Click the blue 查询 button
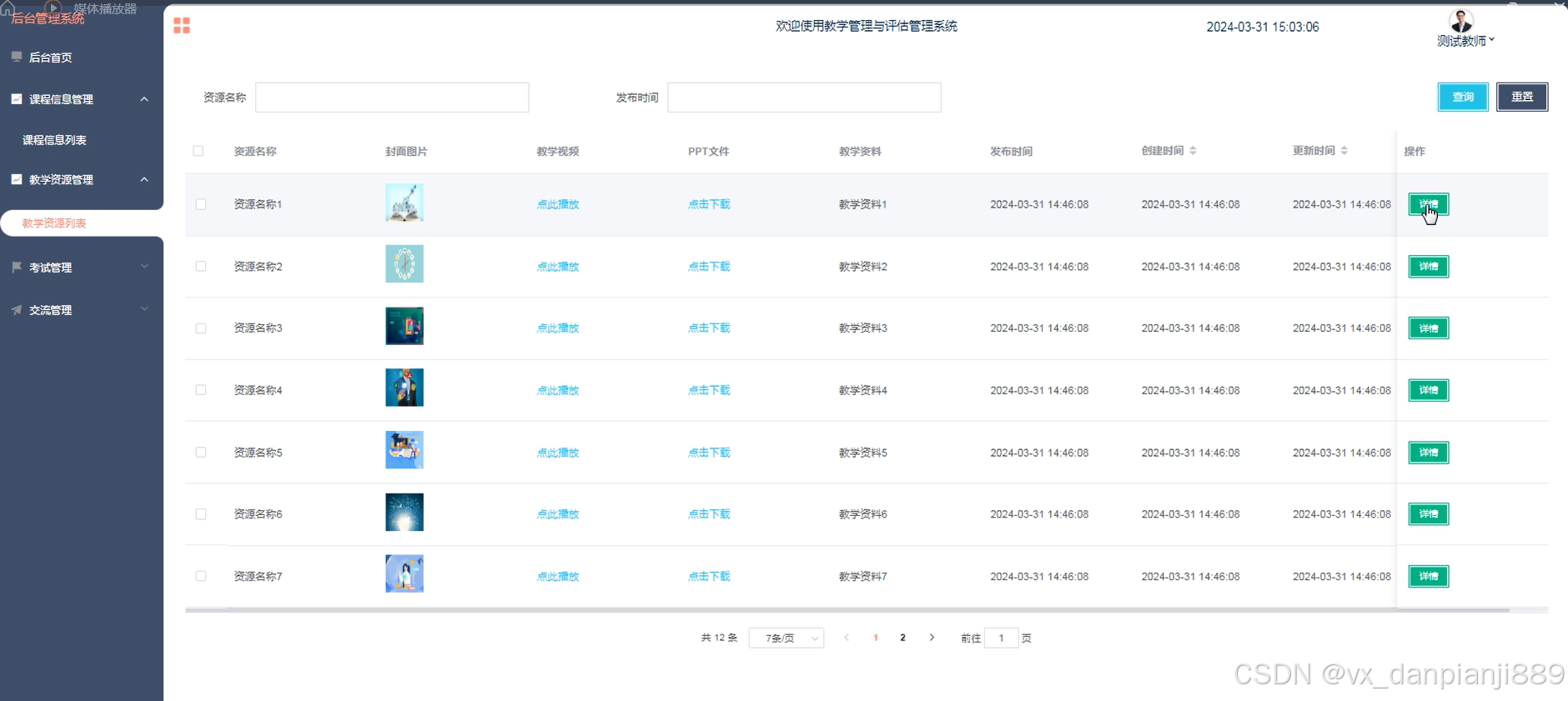The width and height of the screenshot is (1568, 701). click(x=1463, y=97)
